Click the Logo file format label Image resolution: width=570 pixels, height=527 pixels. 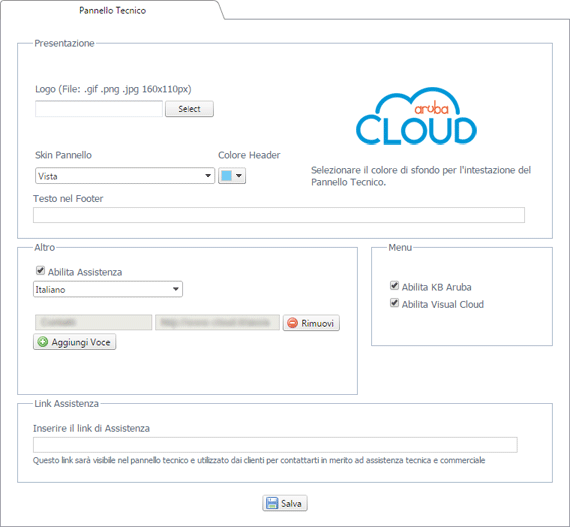coord(113,89)
